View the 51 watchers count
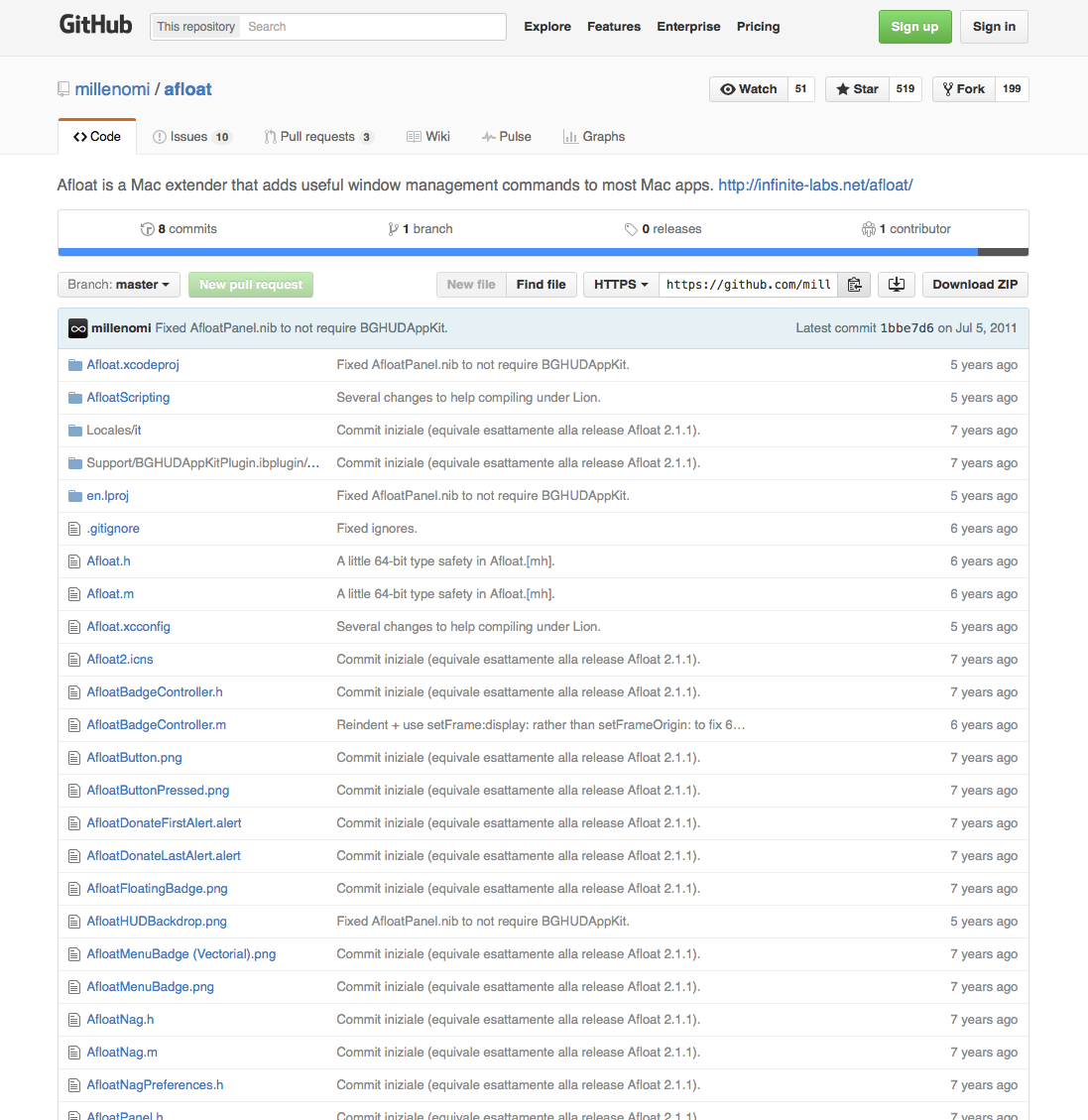 (x=801, y=89)
